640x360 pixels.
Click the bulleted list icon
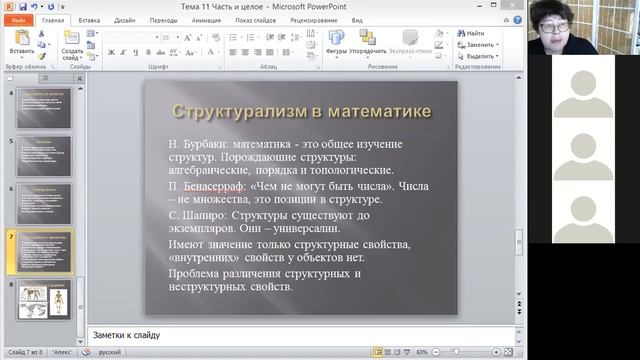(x=234, y=38)
